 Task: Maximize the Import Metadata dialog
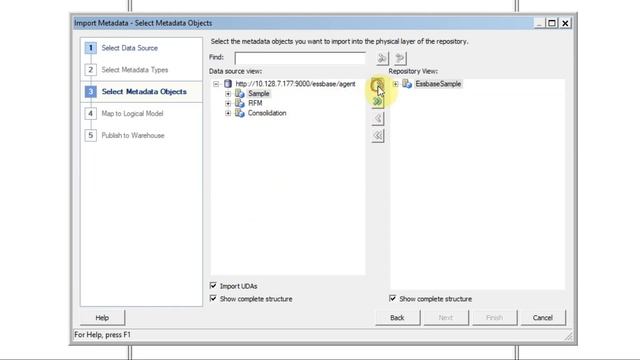pos(552,23)
